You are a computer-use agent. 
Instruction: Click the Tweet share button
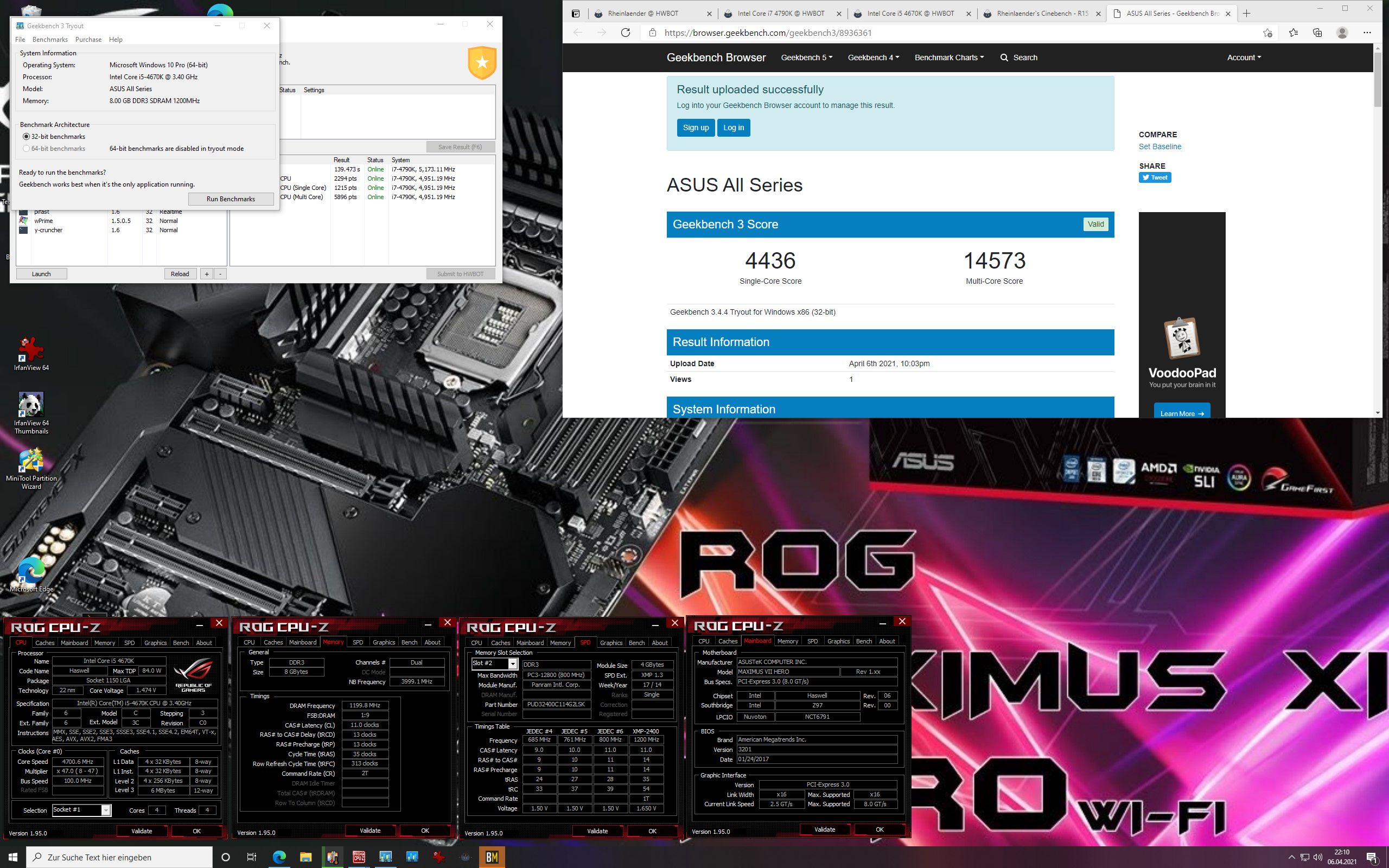[1155, 177]
